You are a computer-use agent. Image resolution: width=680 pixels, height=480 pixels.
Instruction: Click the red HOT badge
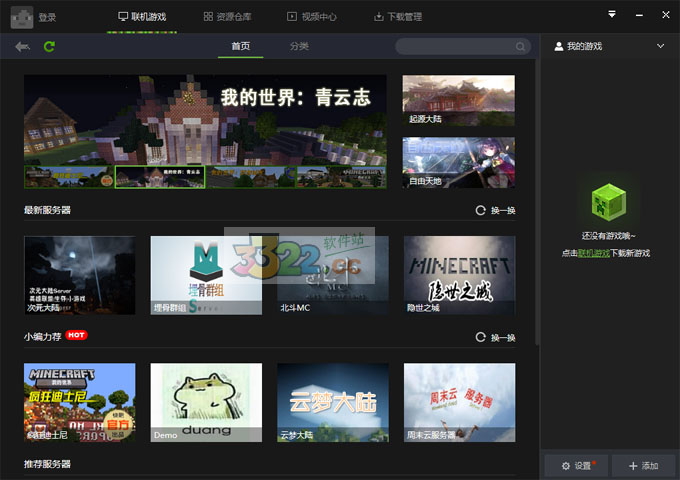coord(76,335)
